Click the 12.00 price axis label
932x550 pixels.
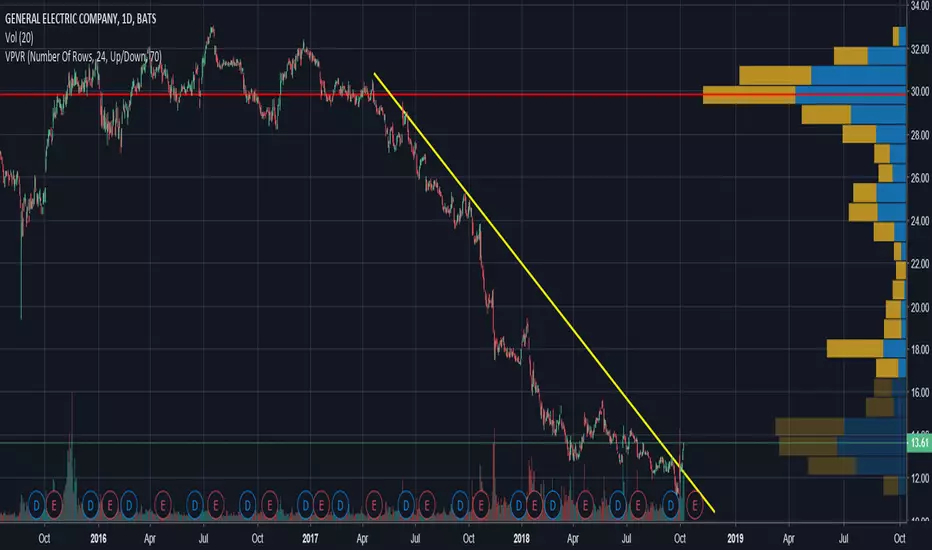[x=920, y=478]
